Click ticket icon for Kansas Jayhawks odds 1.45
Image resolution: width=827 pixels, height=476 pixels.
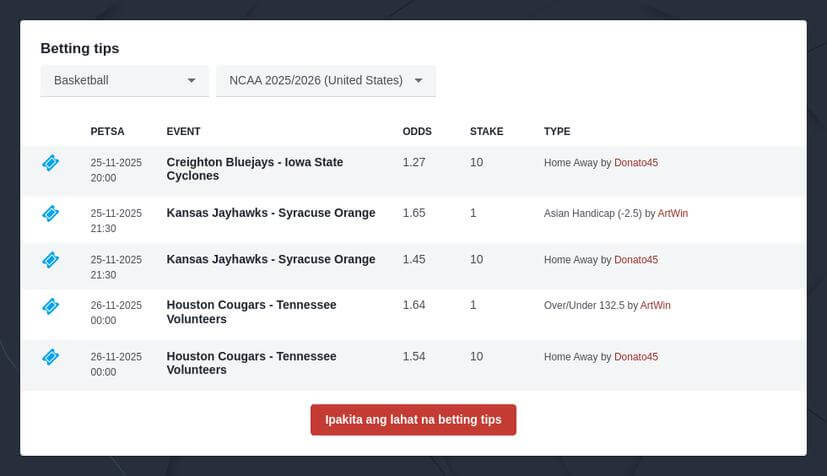(x=50, y=260)
